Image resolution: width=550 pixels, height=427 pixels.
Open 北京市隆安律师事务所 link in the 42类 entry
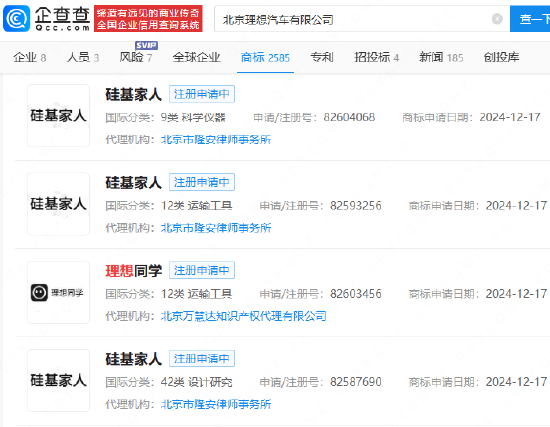(216, 405)
